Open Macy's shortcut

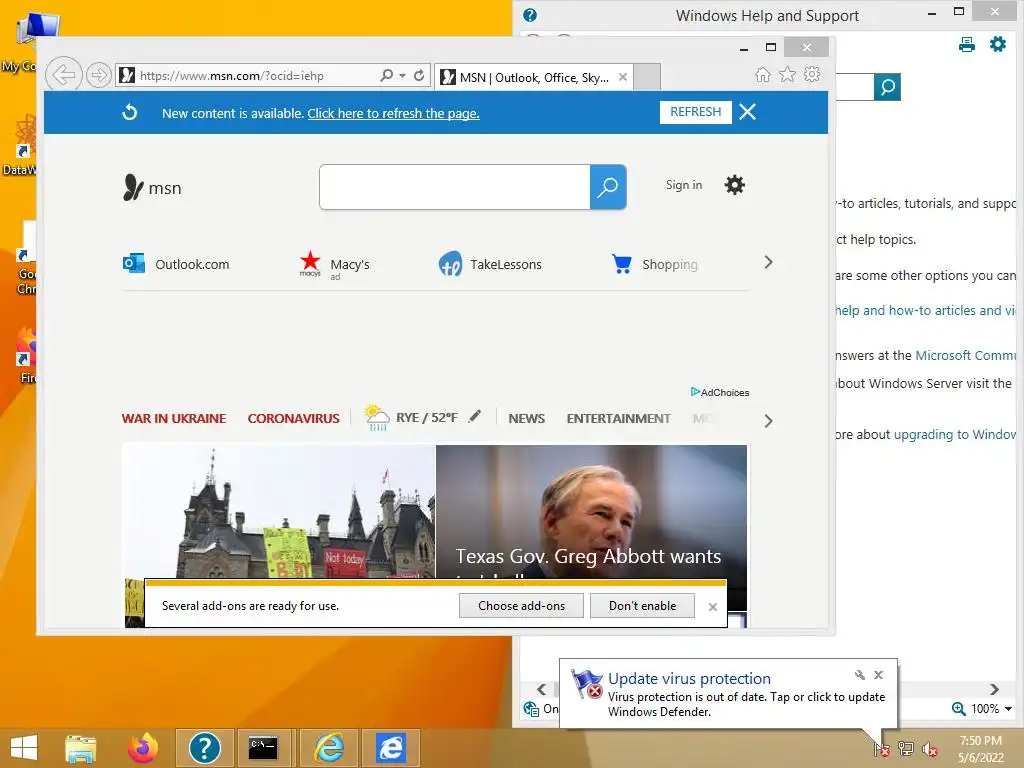[x=334, y=264]
